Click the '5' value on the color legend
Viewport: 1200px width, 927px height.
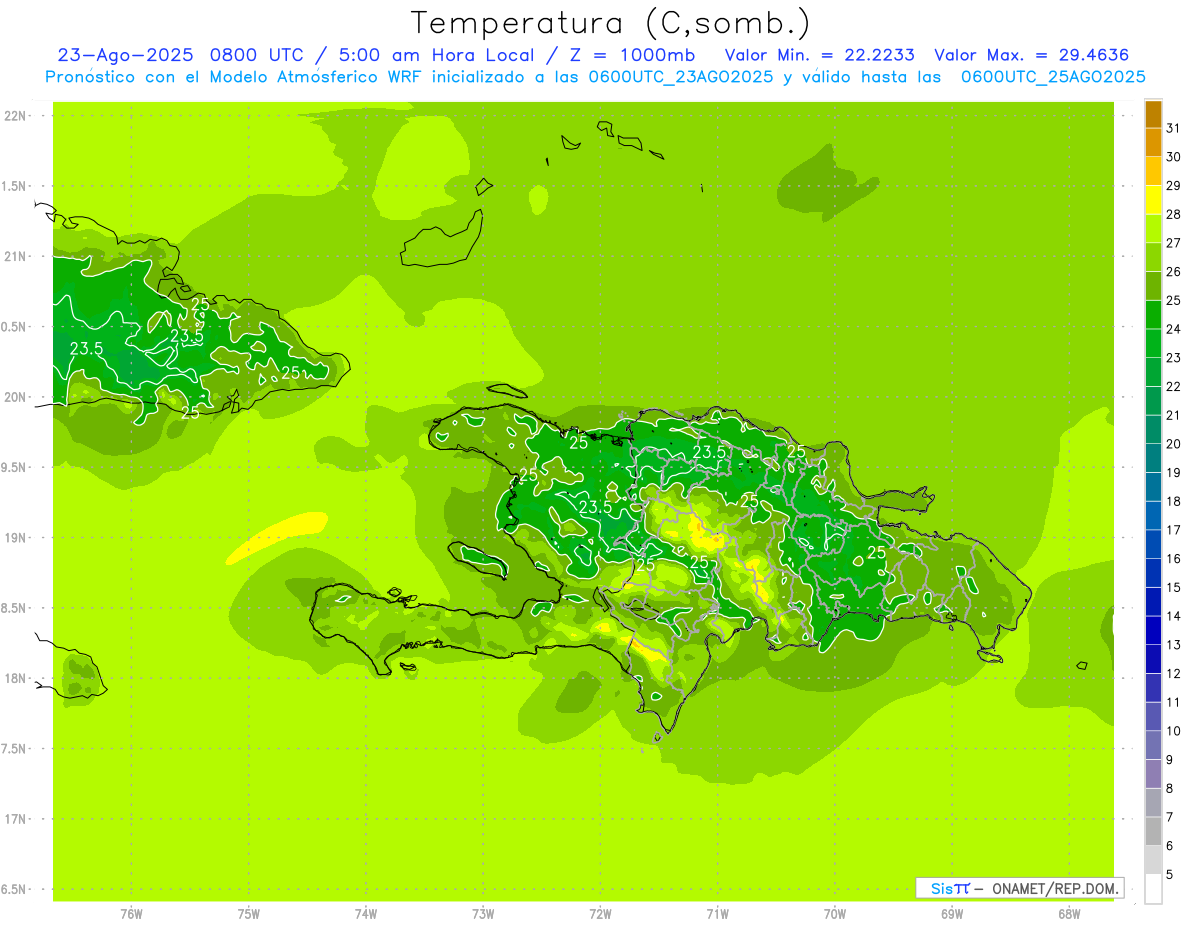pyautogui.click(x=1170, y=875)
